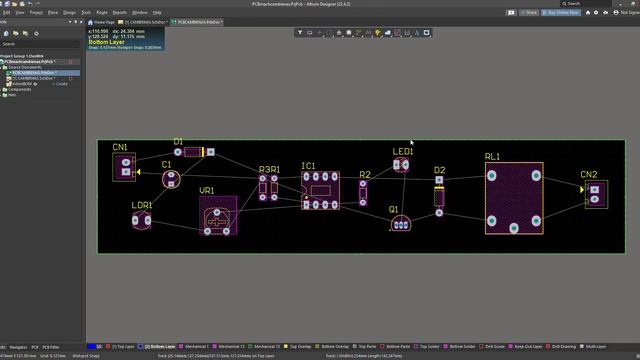Image resolution: width=640 pixels, height=360 pixels.
Task: Click the tune length icon in active bar
Action: tap(368, 33)
